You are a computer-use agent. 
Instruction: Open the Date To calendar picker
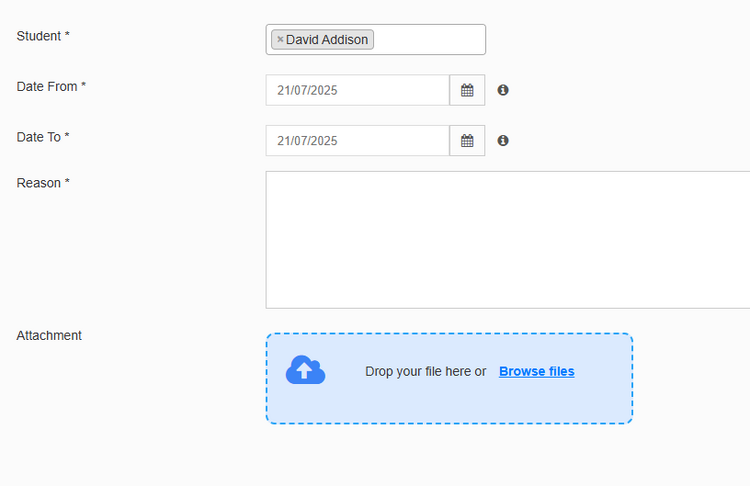(x=467, y=141)
